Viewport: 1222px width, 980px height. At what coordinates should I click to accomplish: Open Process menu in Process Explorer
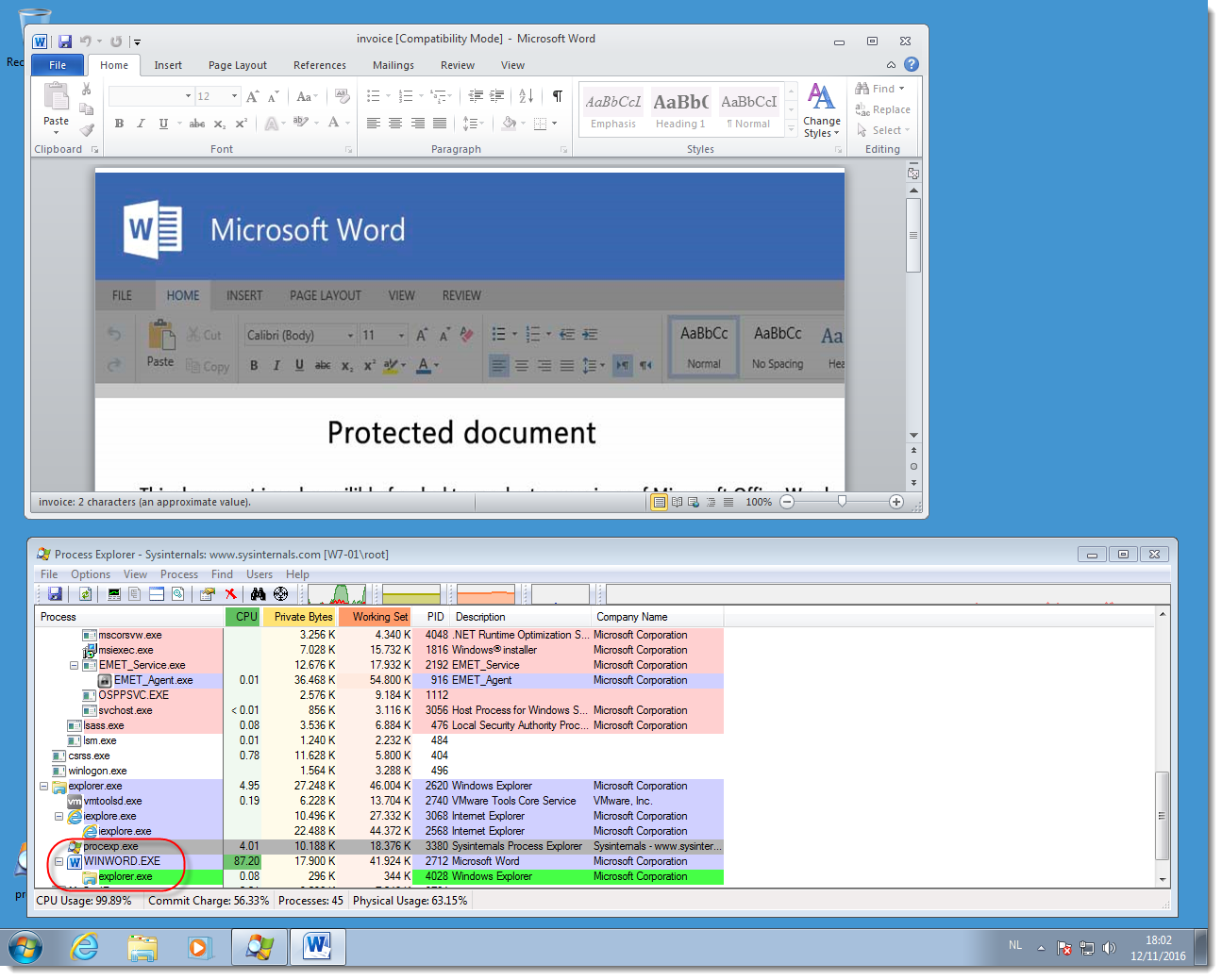coord(179,574)
